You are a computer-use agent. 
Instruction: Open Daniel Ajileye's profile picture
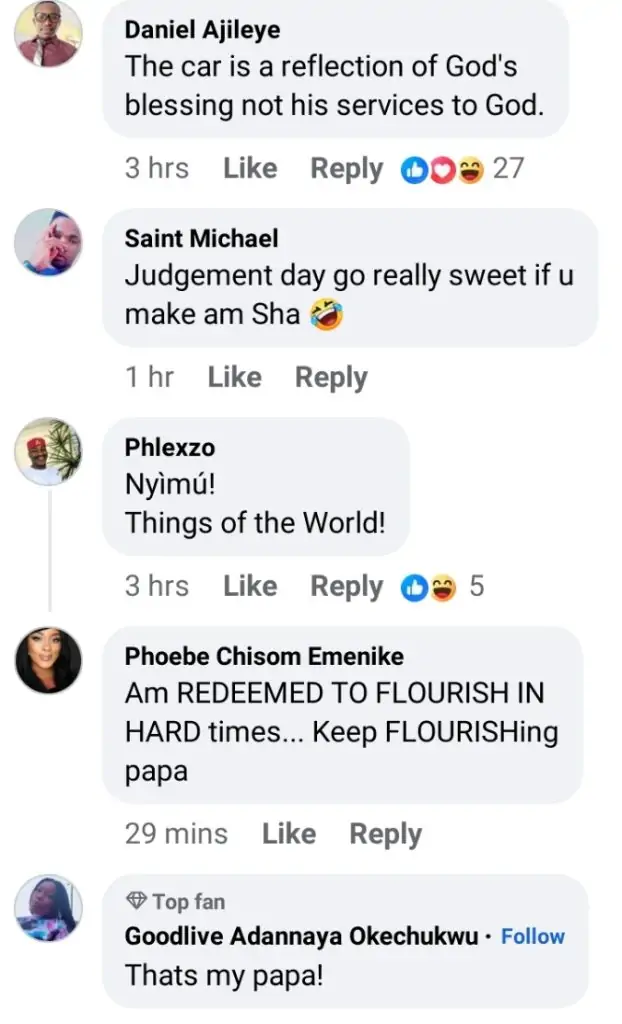click(x=48, y=37)
